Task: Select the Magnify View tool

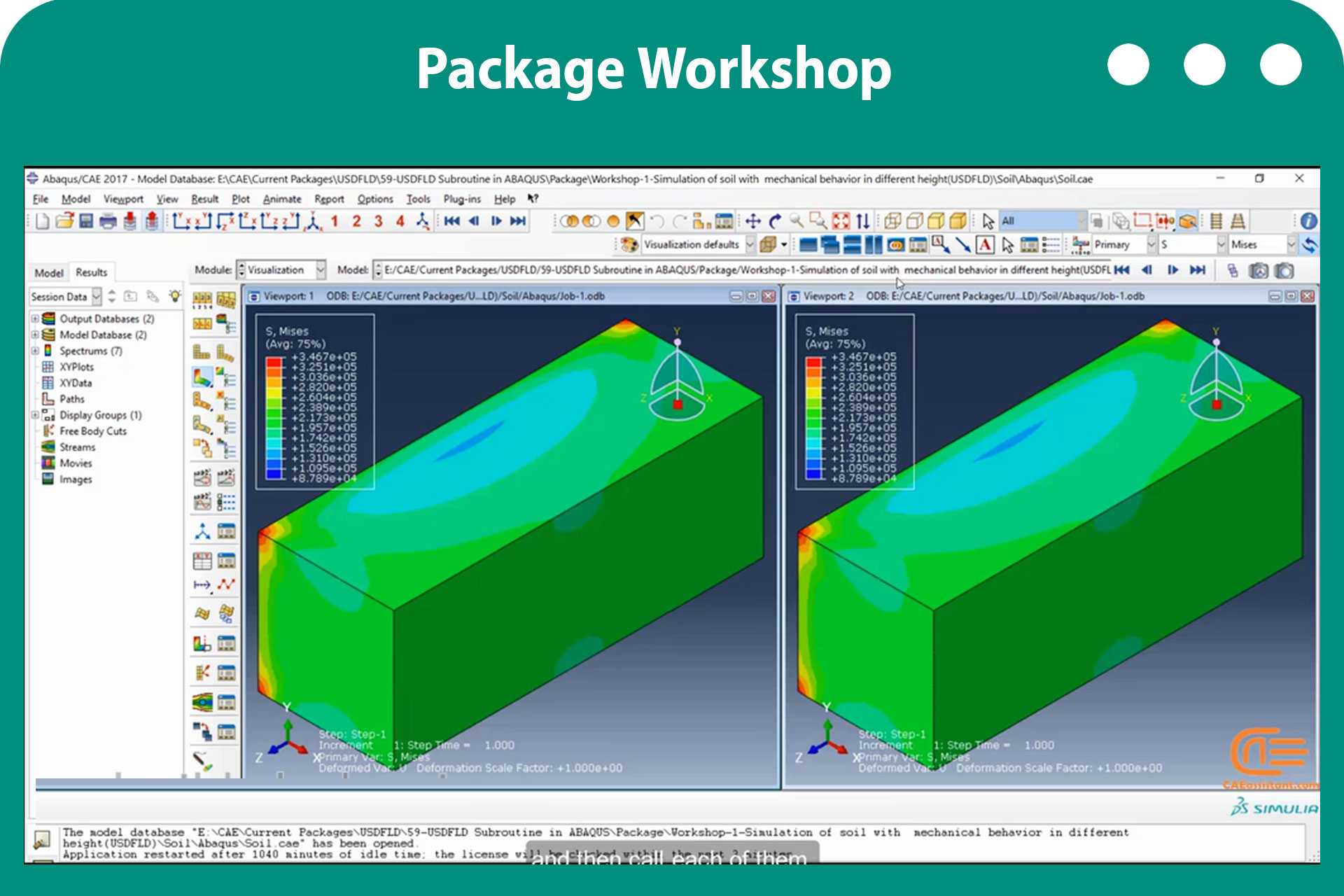Action: point(797,221)
